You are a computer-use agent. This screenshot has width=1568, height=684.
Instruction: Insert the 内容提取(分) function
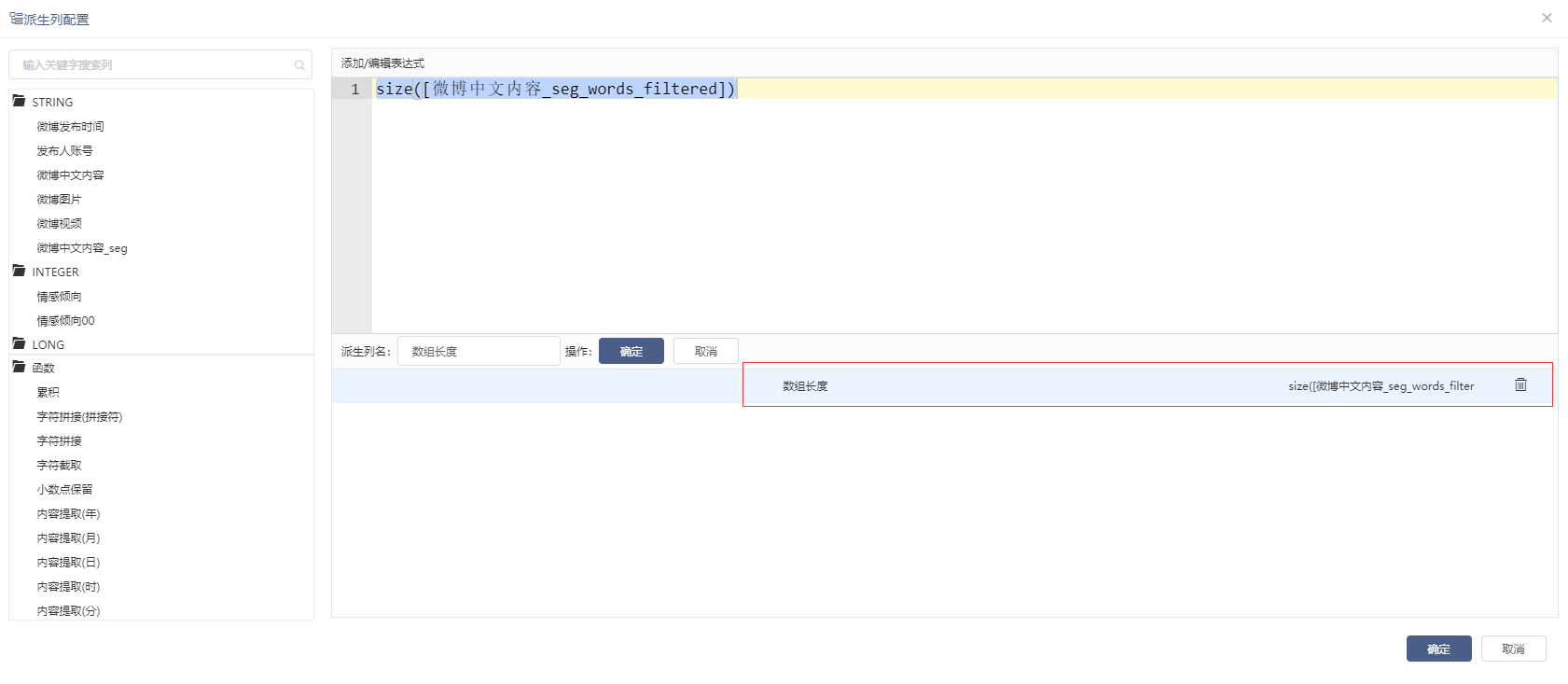point(68,610)
